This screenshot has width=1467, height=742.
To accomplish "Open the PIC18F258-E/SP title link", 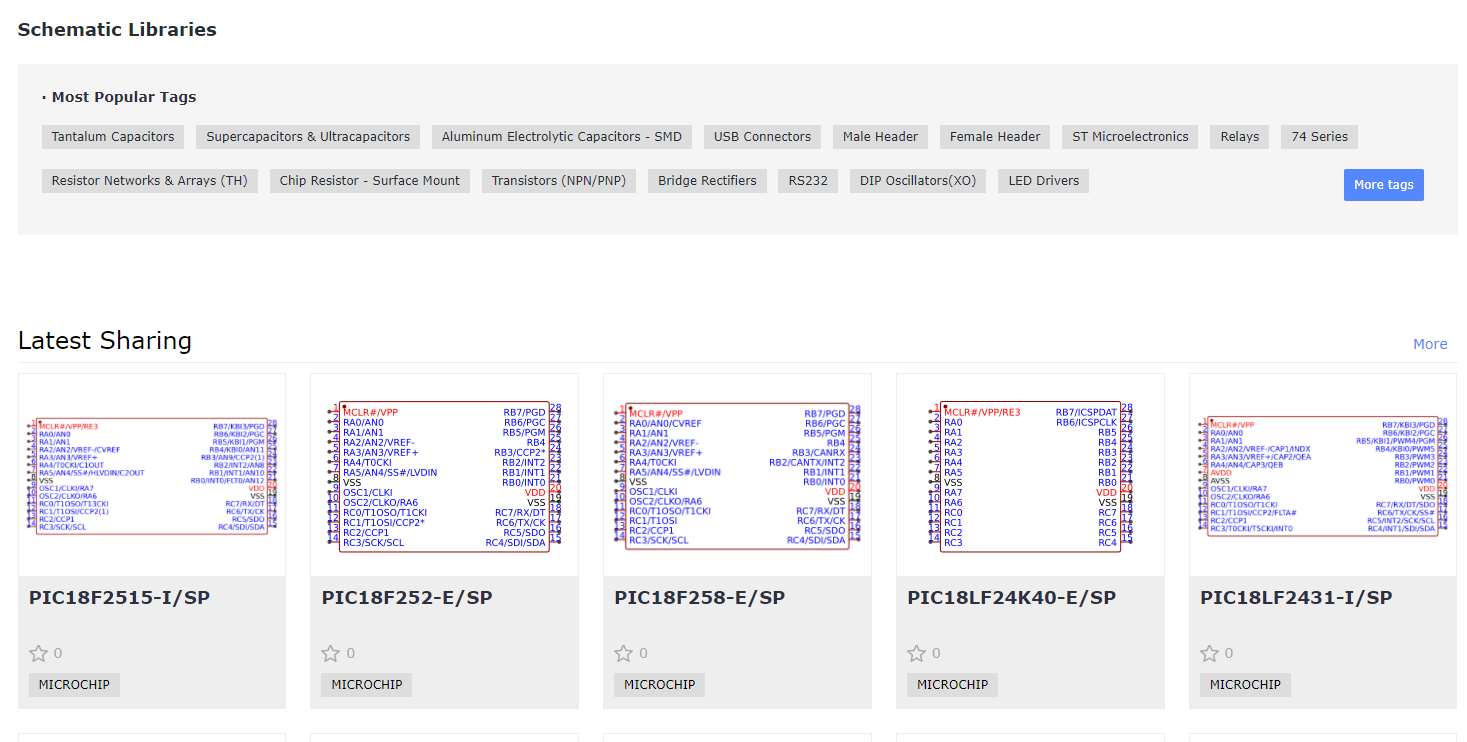I will pos(700,597).
